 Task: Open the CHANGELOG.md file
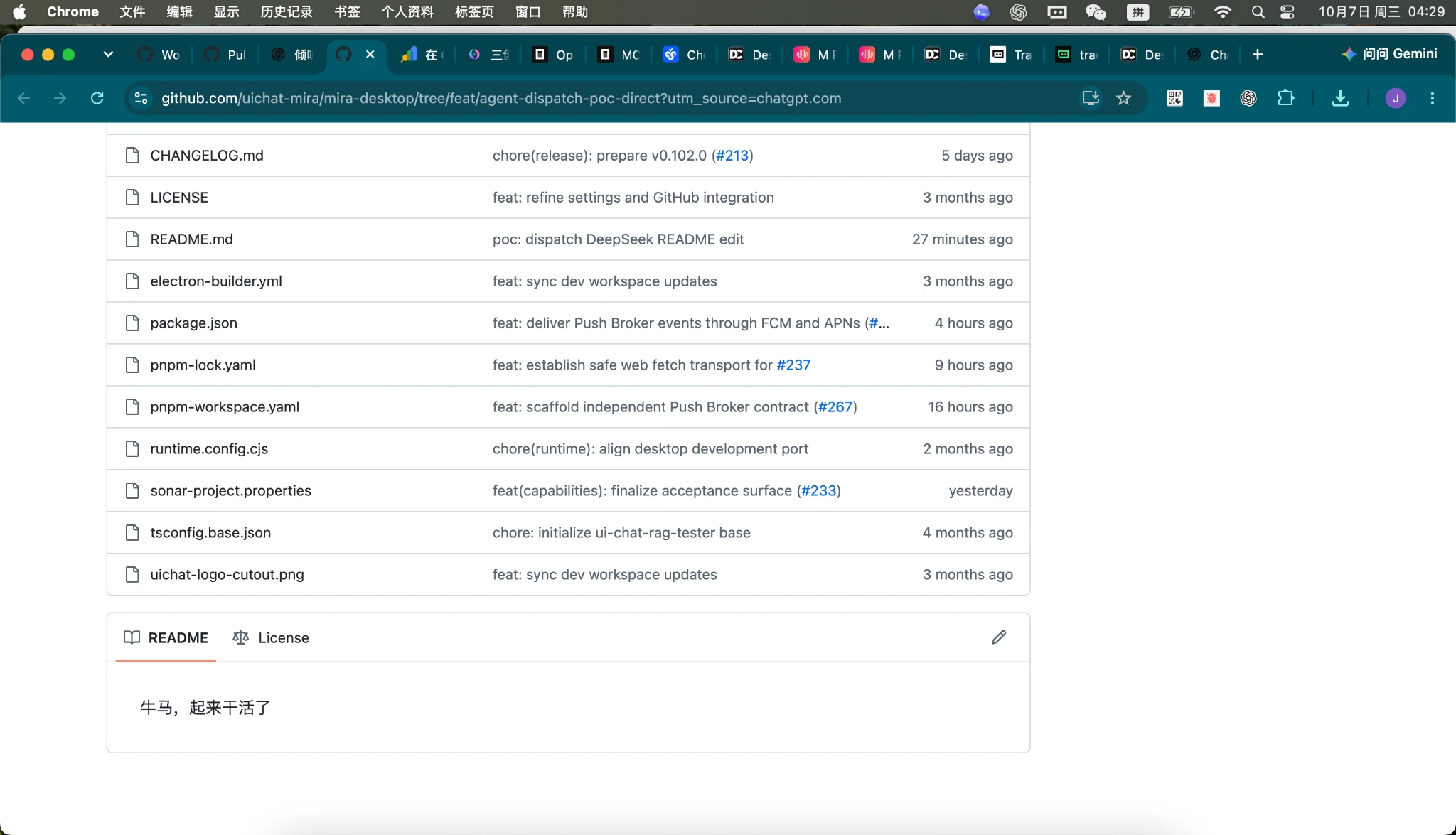point(207,156)
